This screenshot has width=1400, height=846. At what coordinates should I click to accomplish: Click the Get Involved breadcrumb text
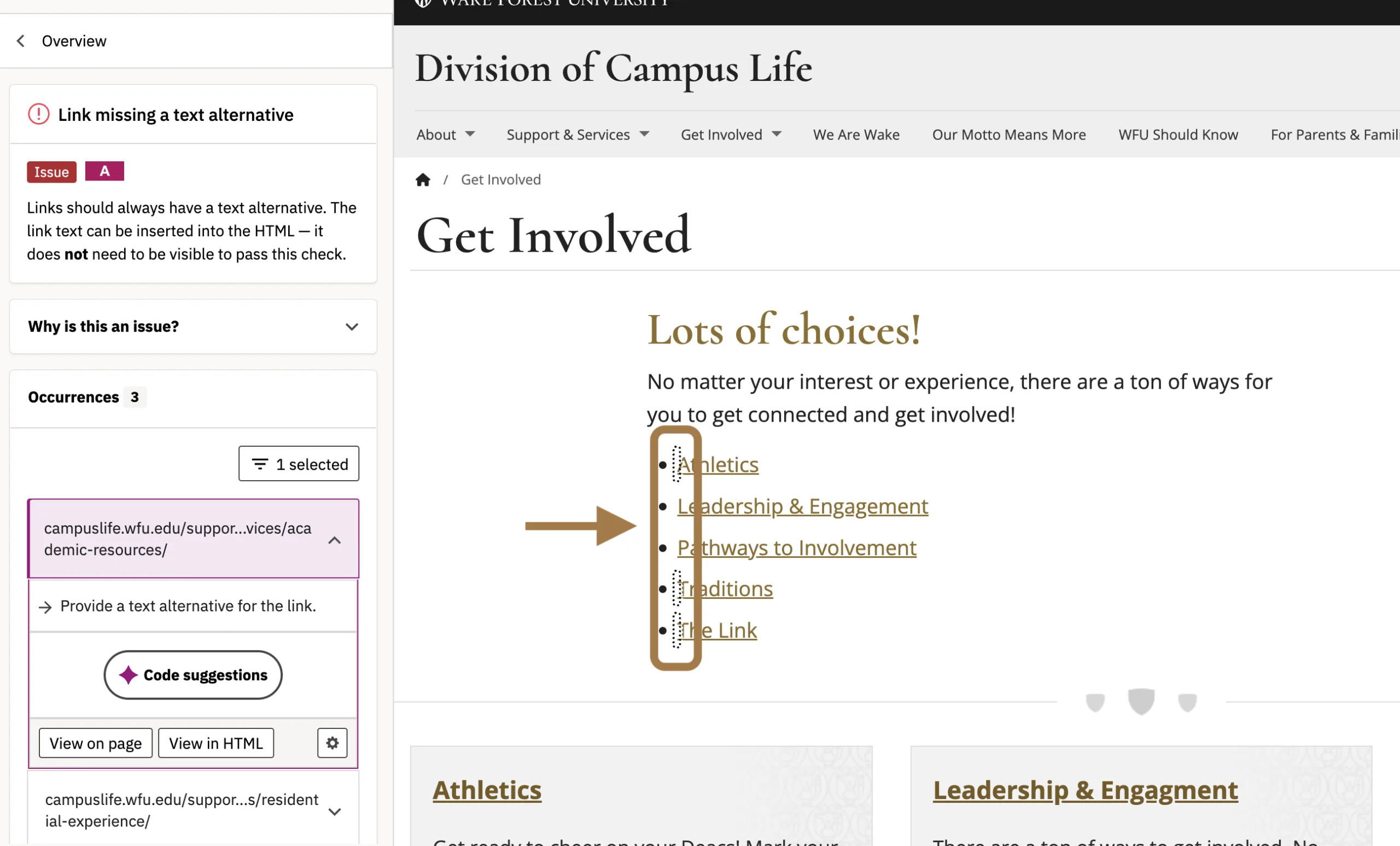click(x=500, y=179)
